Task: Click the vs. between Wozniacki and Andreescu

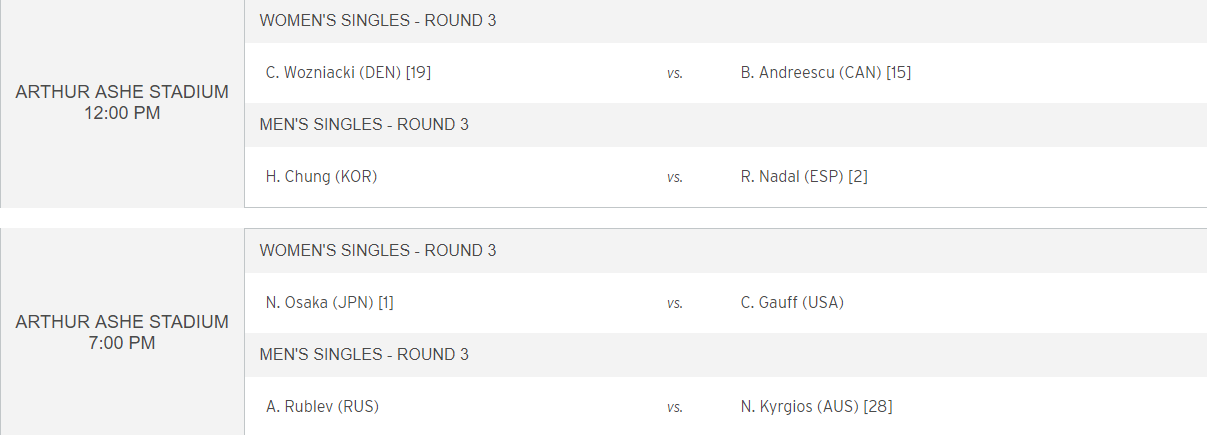Action: click(675, 73)
